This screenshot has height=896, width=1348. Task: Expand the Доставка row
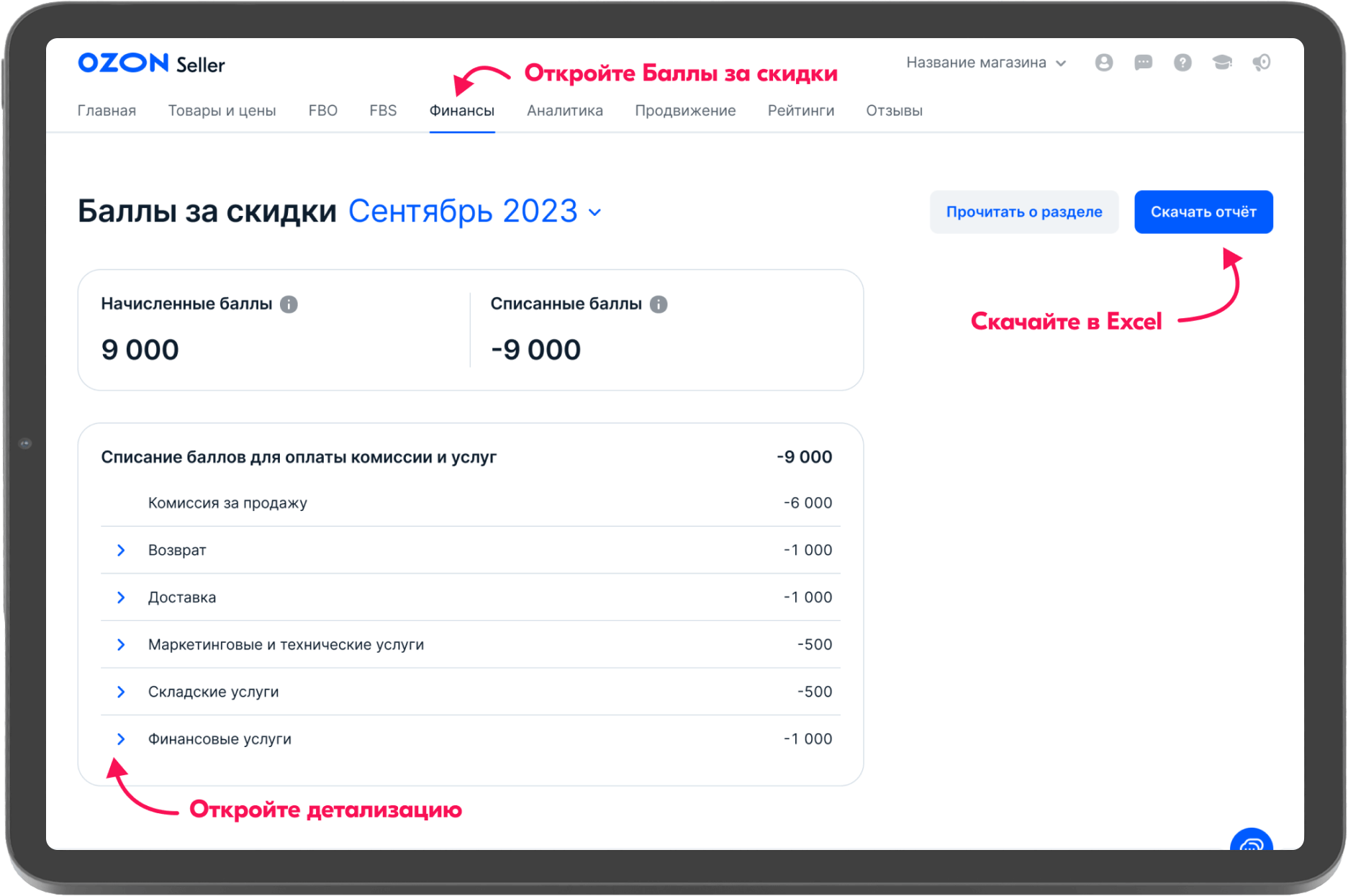point(121,598)
